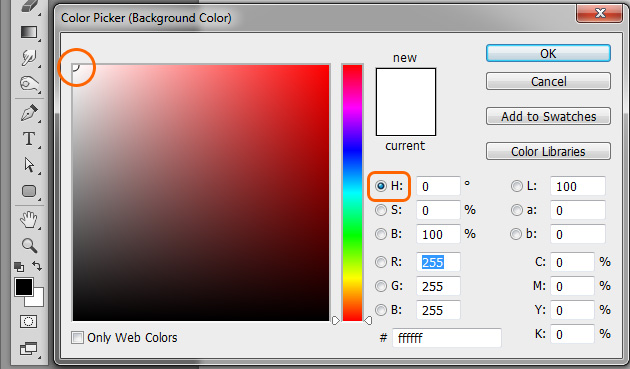Screen dimensions: 630x369
Task: Click the hex code field ffffff
Action: (447, 338)
